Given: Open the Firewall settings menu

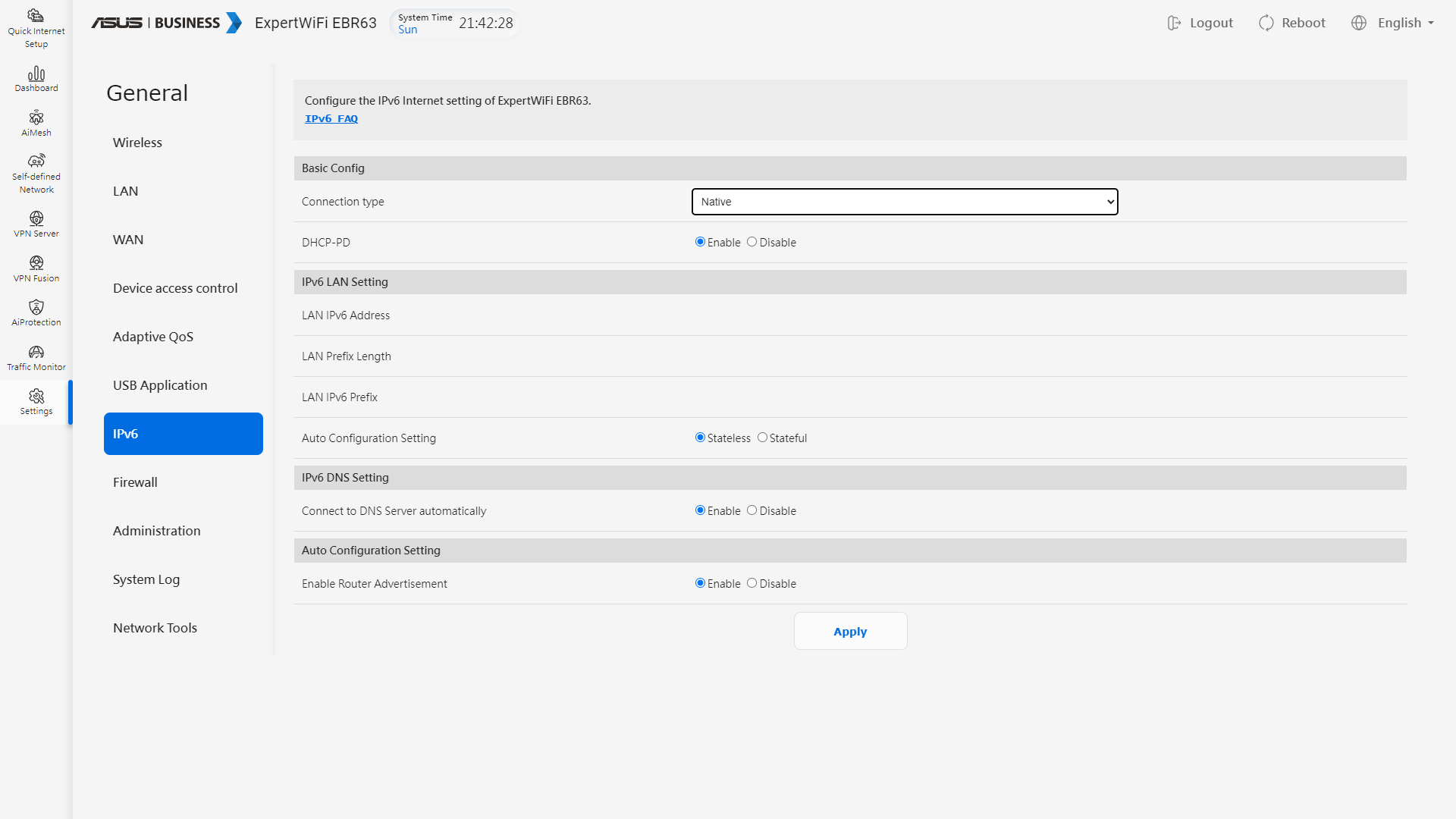Looking at the screenshot, I should coord(135,482).
